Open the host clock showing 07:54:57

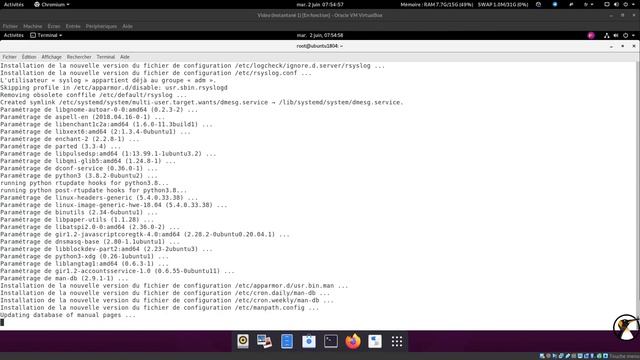pos(320,4)
